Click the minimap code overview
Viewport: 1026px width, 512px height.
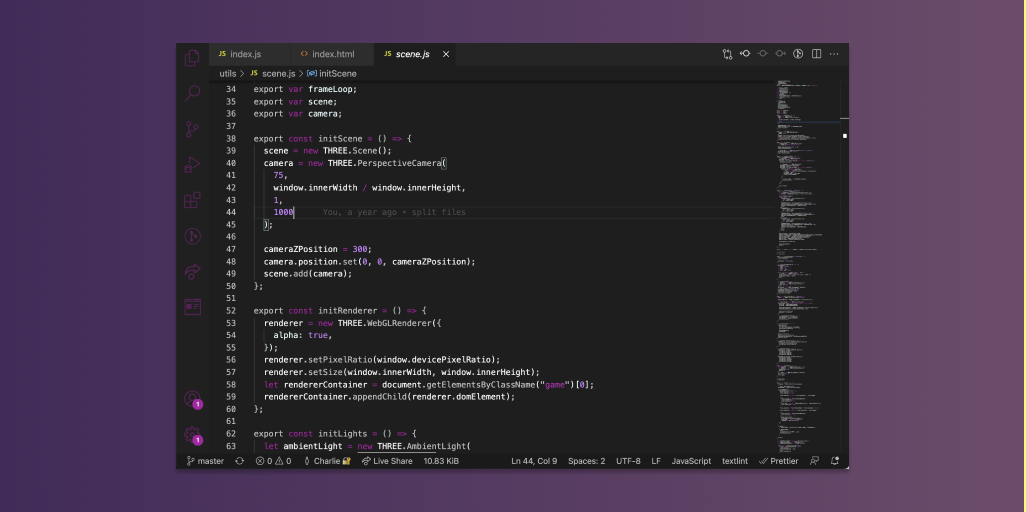click(x=807, y=265)
